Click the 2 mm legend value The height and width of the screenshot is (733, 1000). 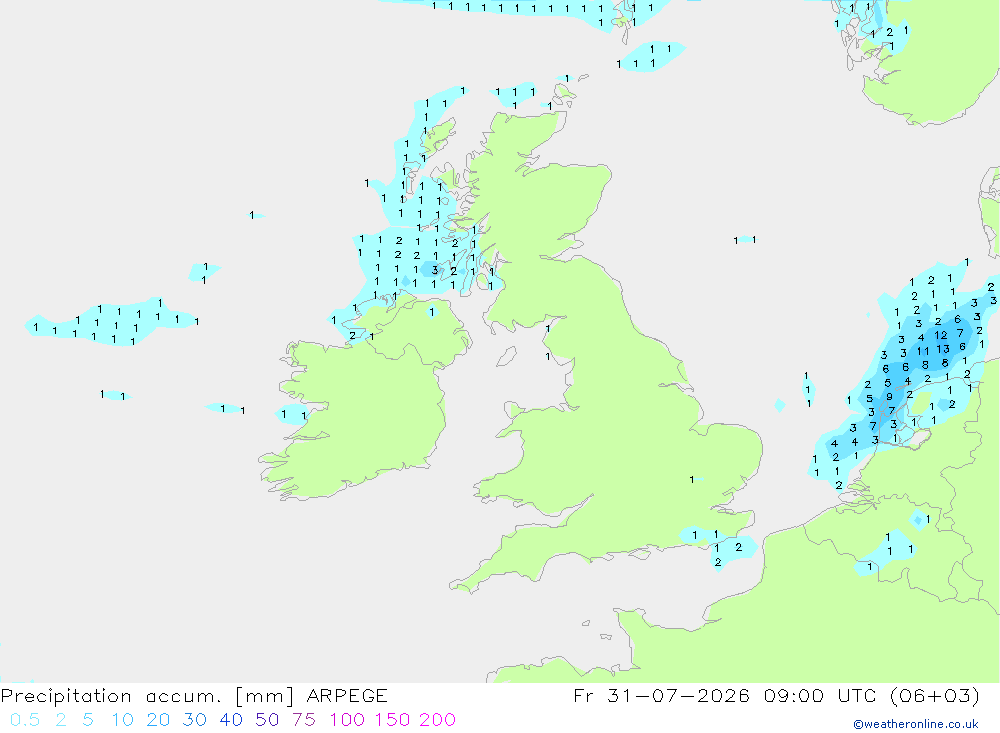click(x=61, y=720)
